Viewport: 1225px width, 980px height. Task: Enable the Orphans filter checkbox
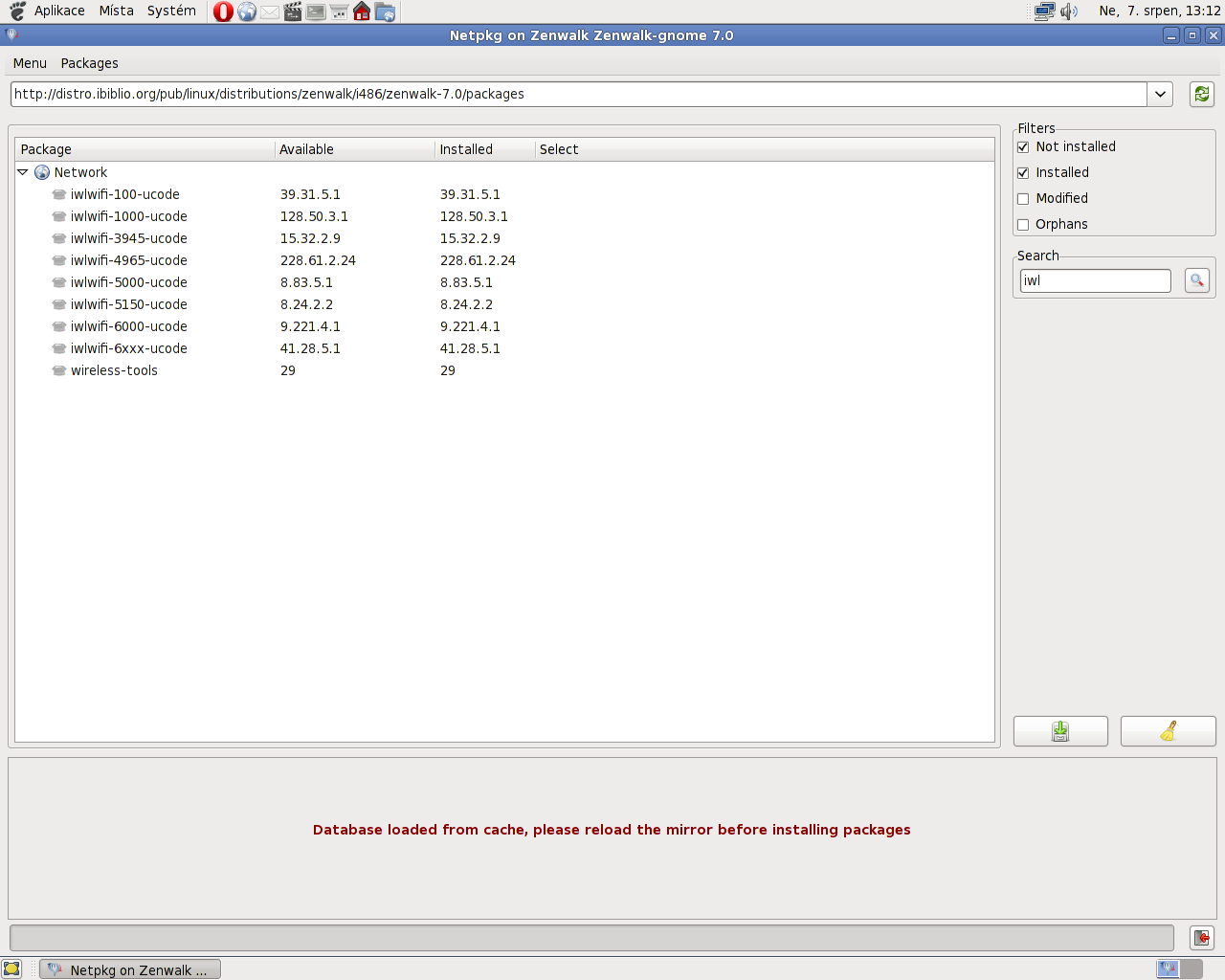point(1023,224)
